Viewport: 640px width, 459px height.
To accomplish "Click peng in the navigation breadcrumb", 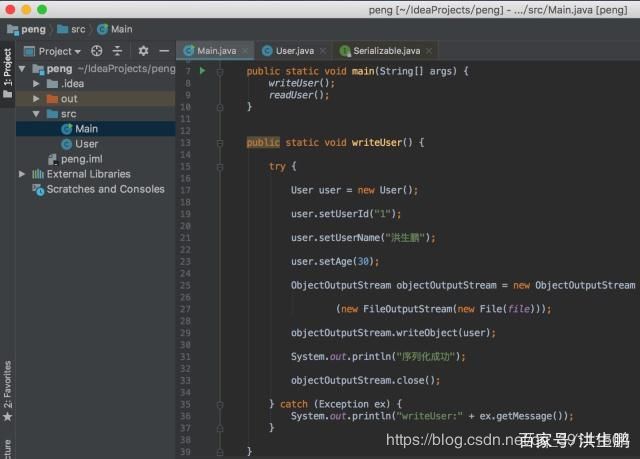I will [x=33, y=29].
